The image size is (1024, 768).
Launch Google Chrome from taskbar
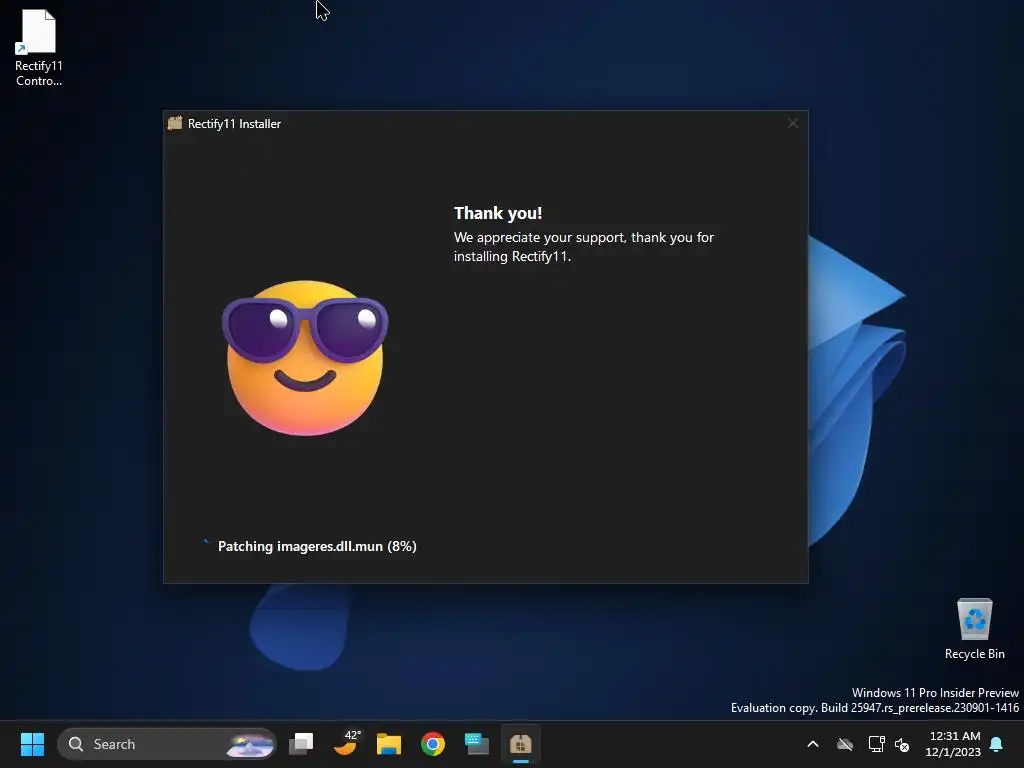432,744
